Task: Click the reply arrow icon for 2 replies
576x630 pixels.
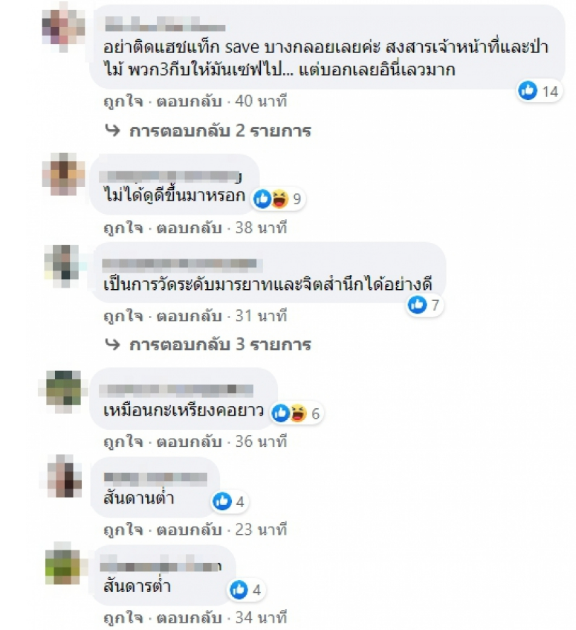Action: [x=112, y=131]
